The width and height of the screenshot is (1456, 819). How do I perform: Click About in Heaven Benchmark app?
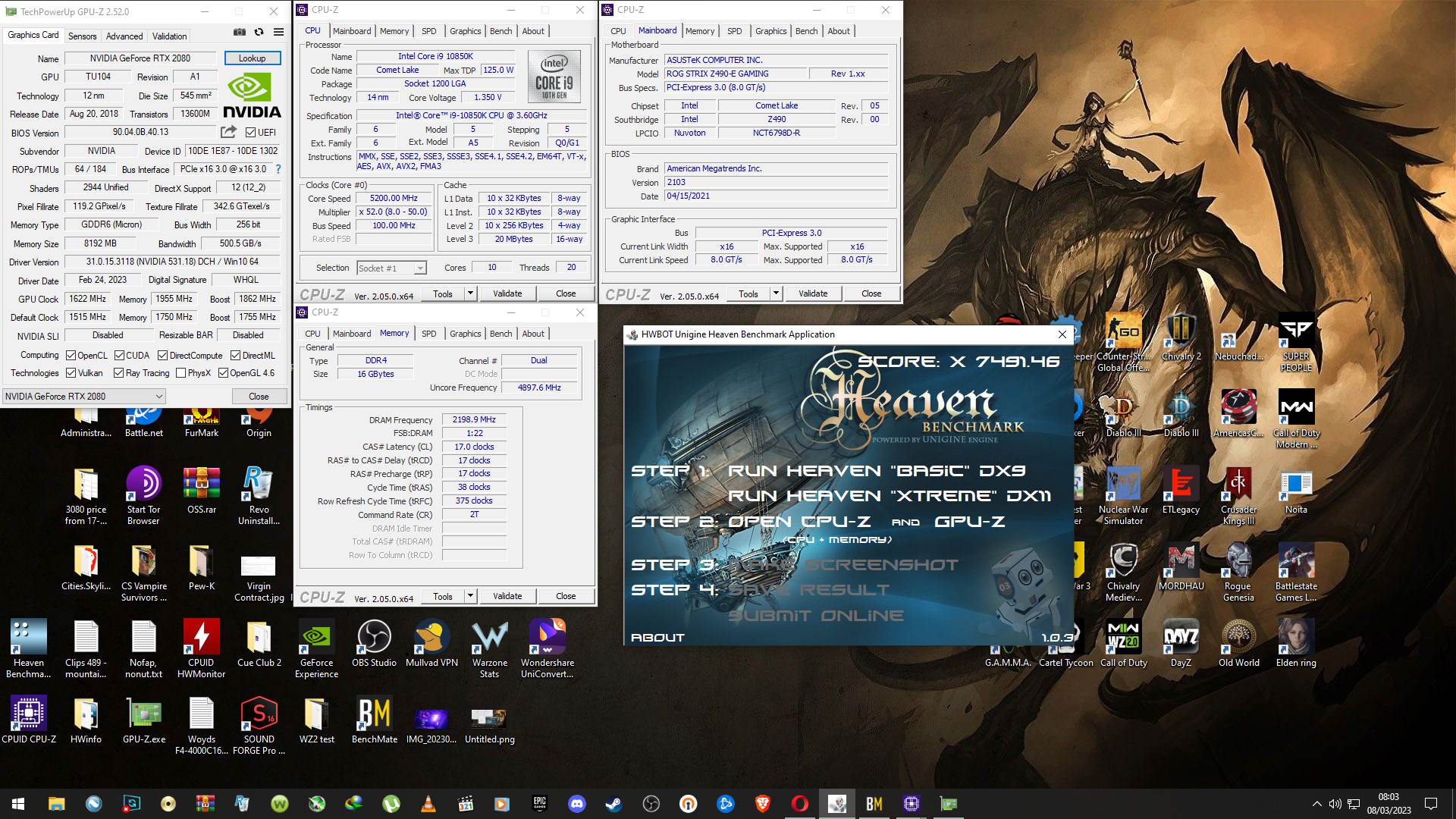(x=657, y=638)
